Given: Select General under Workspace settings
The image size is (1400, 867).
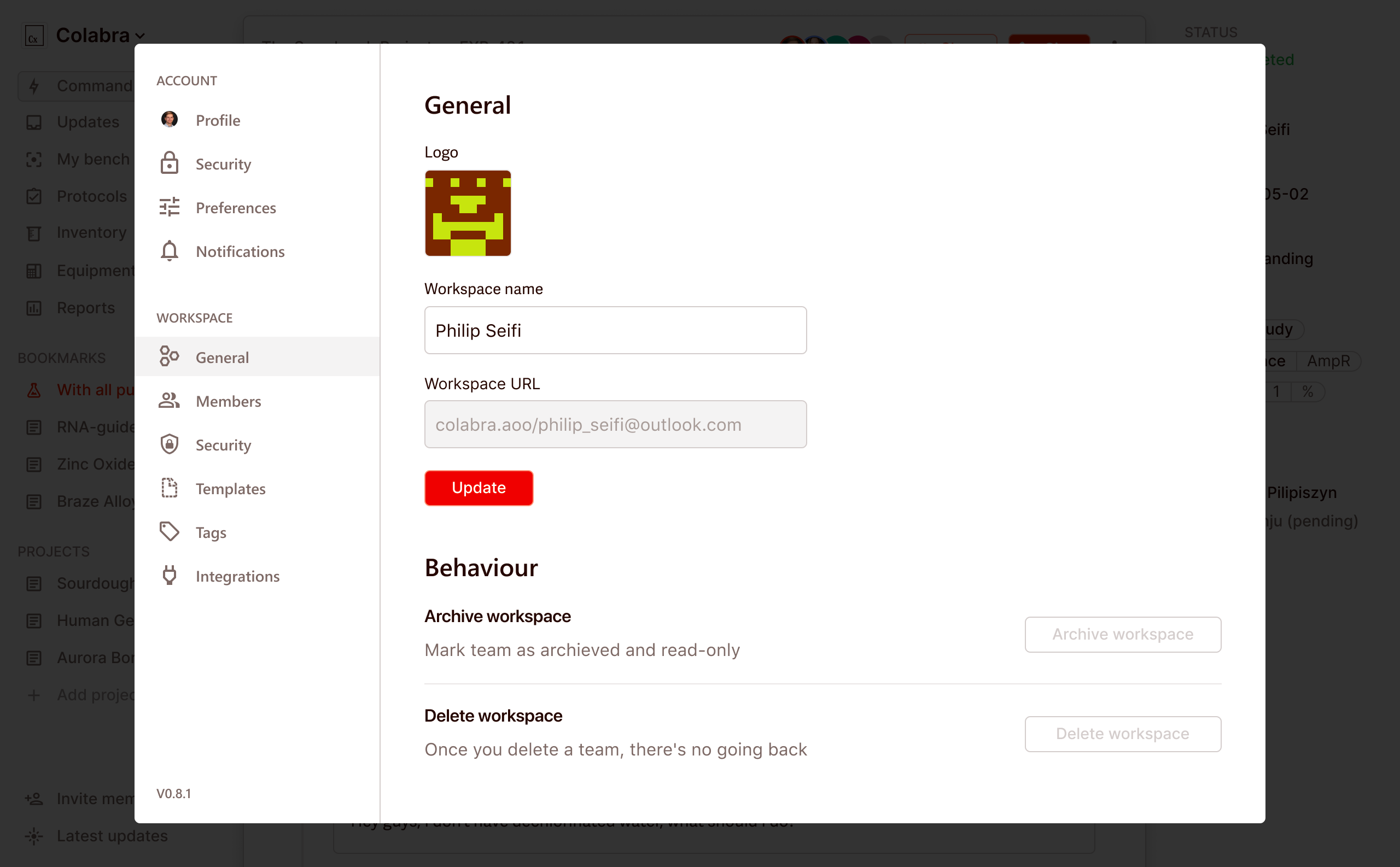Looking at the screenshot, I should (222, 357).
